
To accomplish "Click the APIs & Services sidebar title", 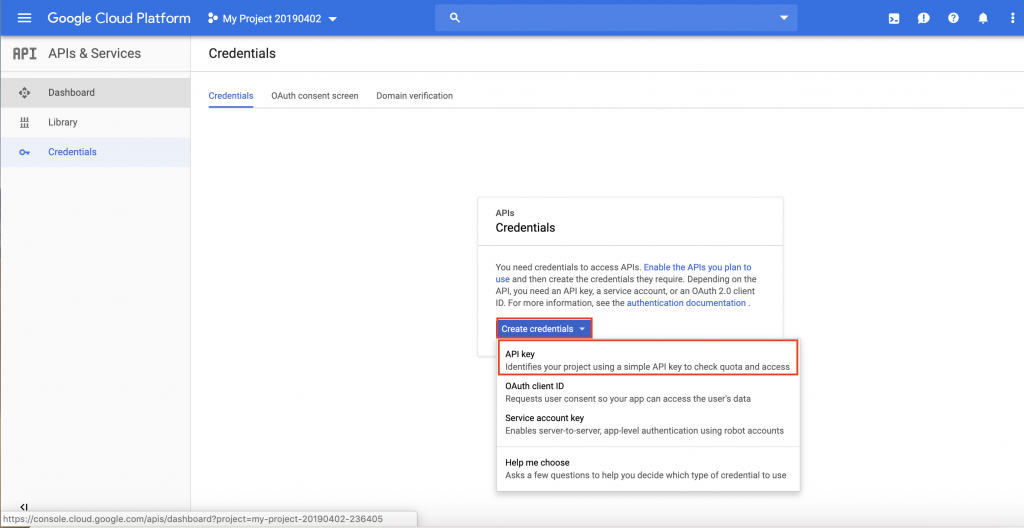I will pos(95,54).
